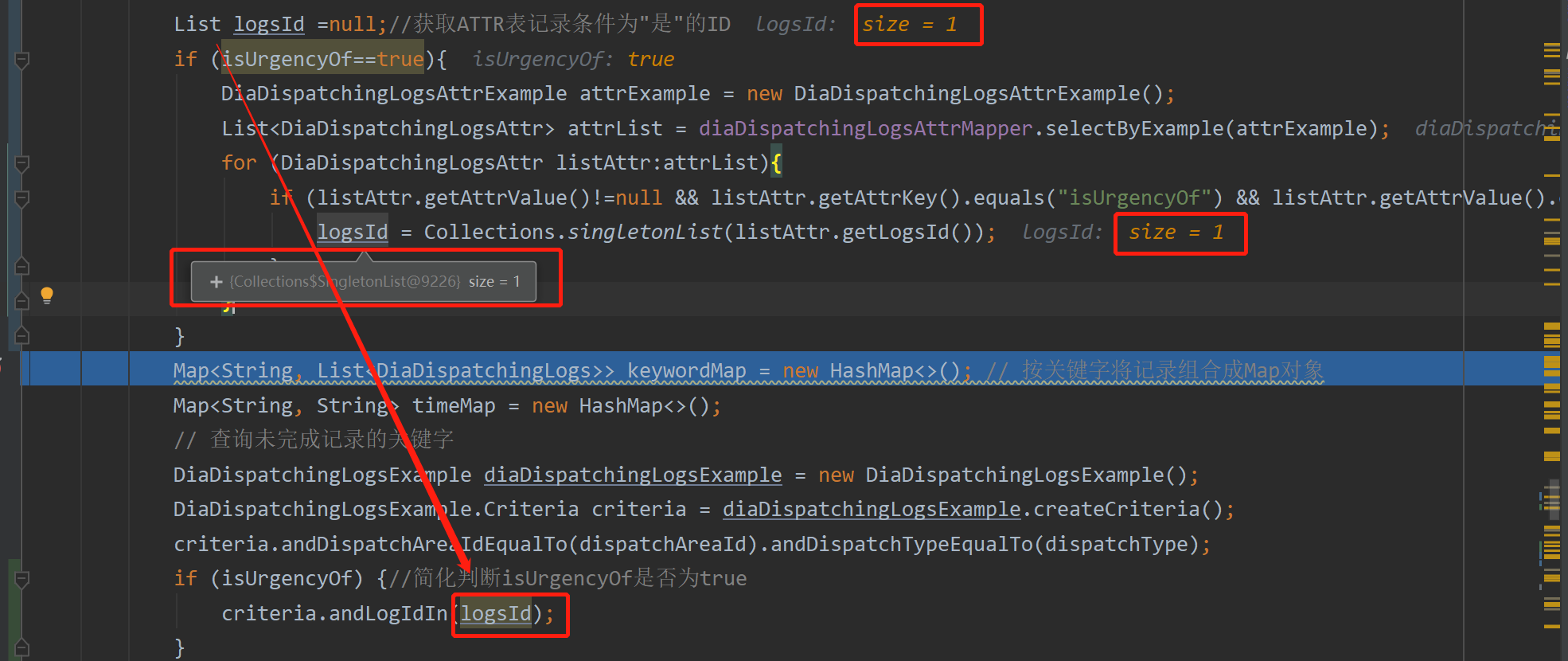The height and width of the screenshot is (661, 1568).
Task: Collapse the 'for (DiaDispatchingLogsAttr' loop fold marker
Action: [x=22, y=164]
